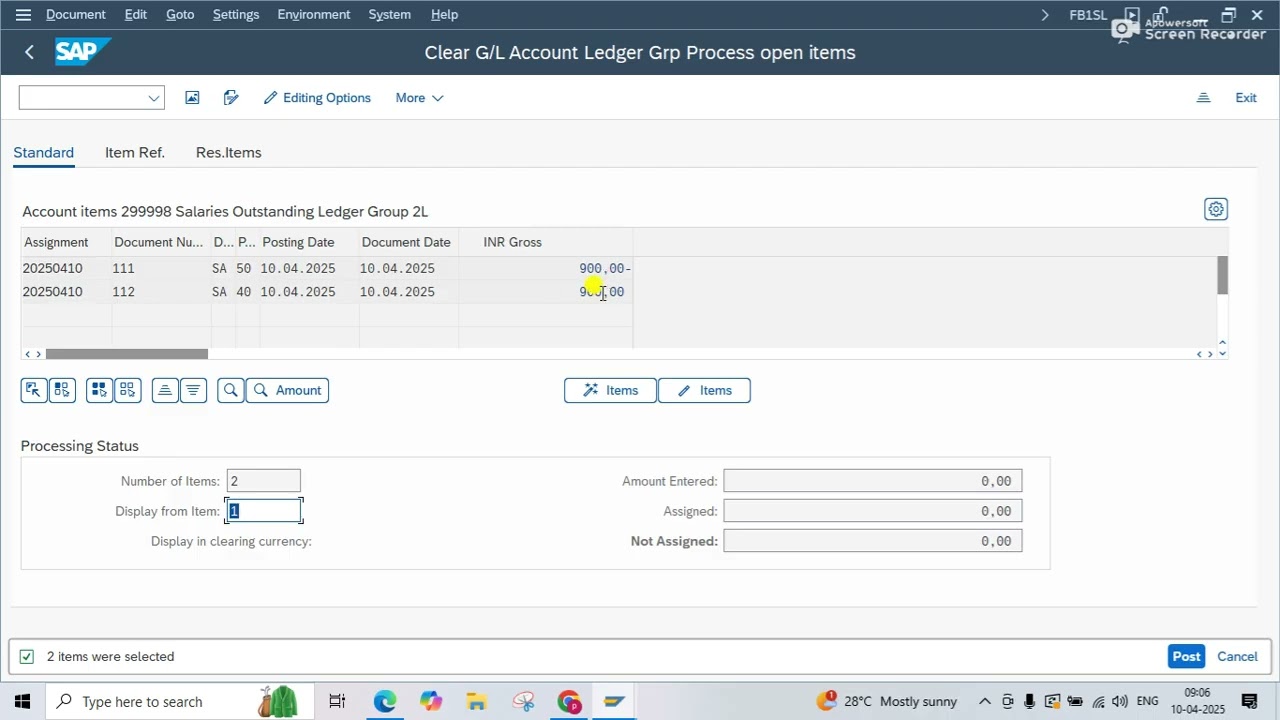This screenshot has width=1280, height=720.
Task: Open the Windows notification center
Action: 1249,701
